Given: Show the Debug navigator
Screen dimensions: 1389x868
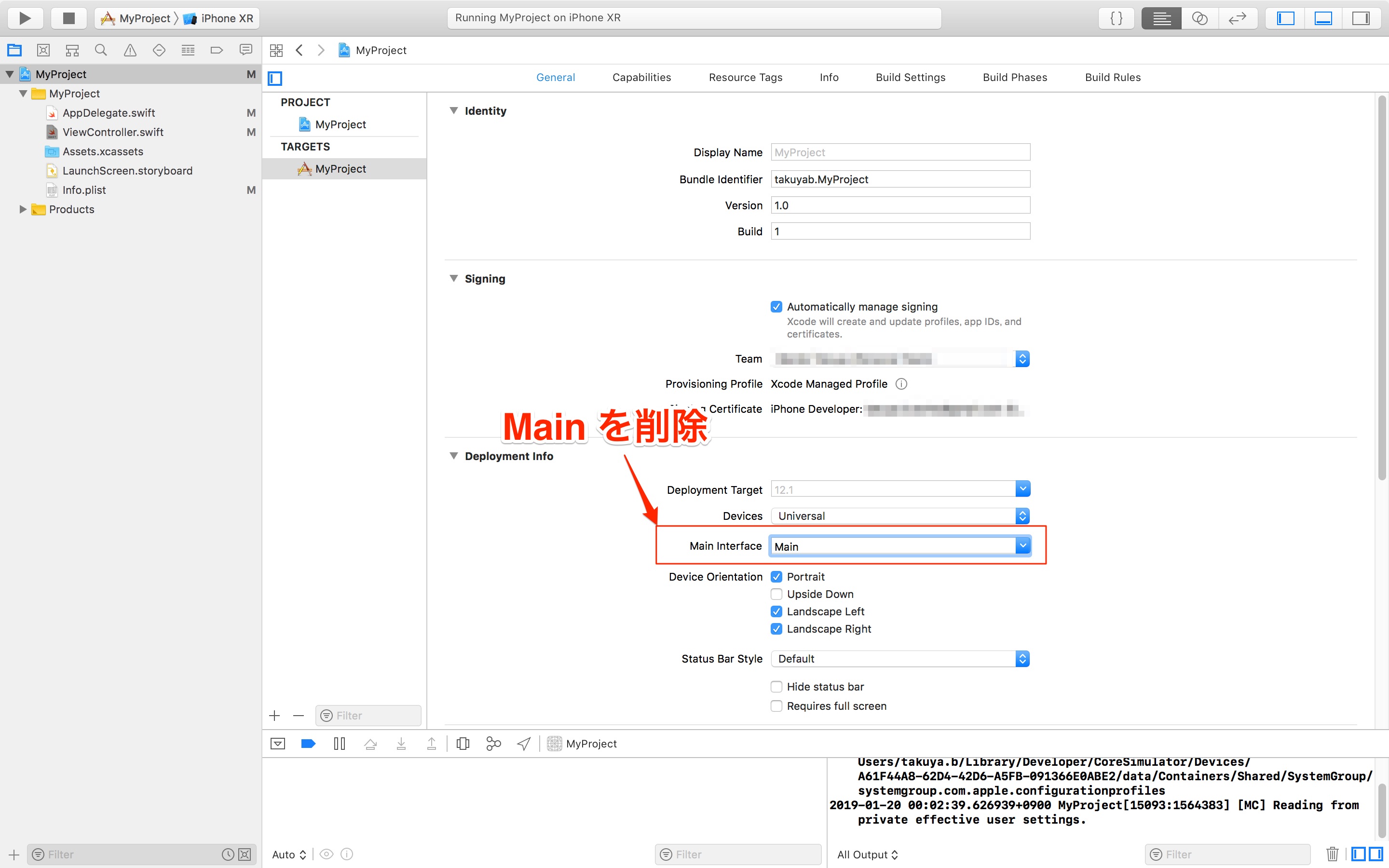Looking at the screenshot, I should [x=188, y=51].
